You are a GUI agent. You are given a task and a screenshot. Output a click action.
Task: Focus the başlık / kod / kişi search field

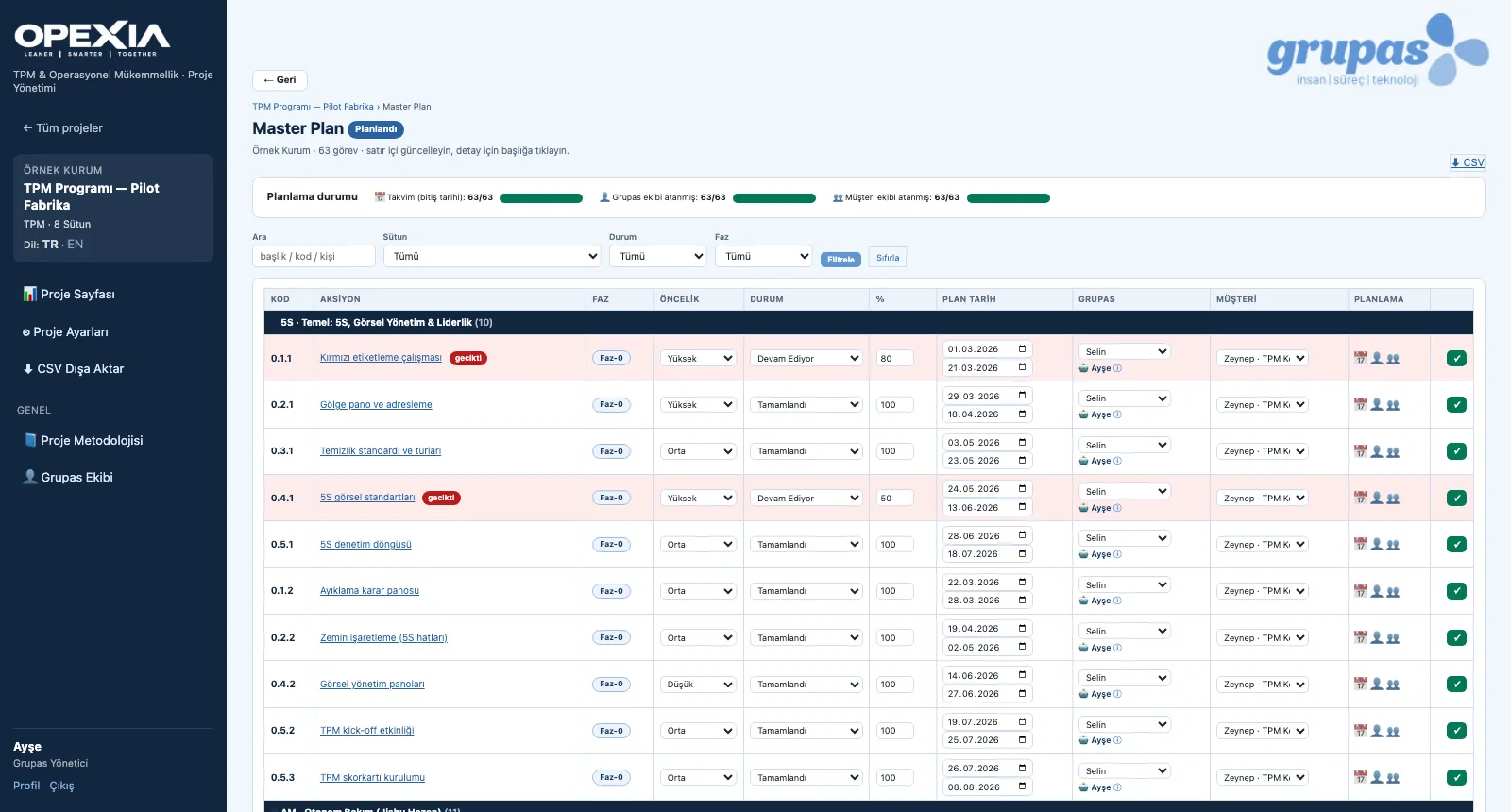[x=314, y=256]
